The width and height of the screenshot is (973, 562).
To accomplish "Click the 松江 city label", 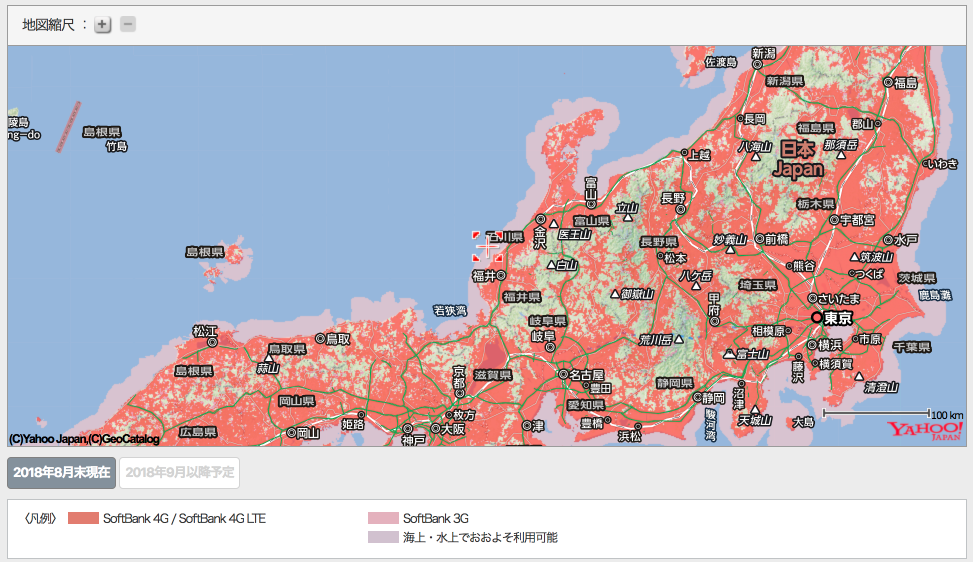I will [205, 331].
